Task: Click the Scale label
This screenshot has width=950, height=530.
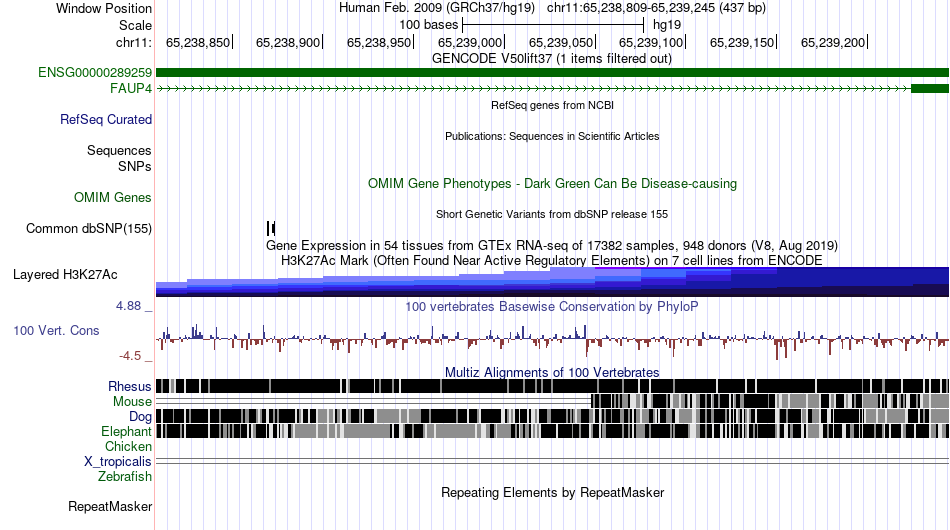Action: 135,25
